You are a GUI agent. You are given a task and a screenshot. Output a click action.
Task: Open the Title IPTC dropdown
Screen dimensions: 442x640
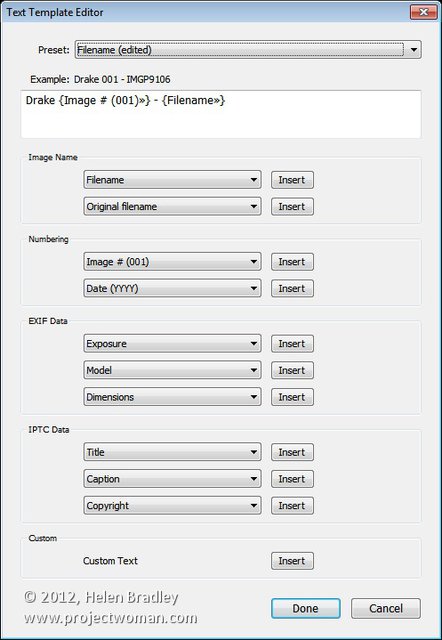pyautogui.click(x=172, y=452)
